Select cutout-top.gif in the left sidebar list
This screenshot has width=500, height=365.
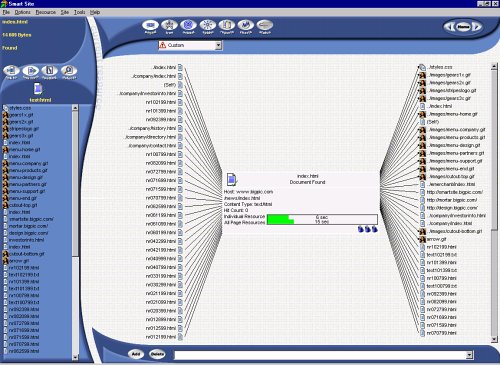(x=23, y=205)
